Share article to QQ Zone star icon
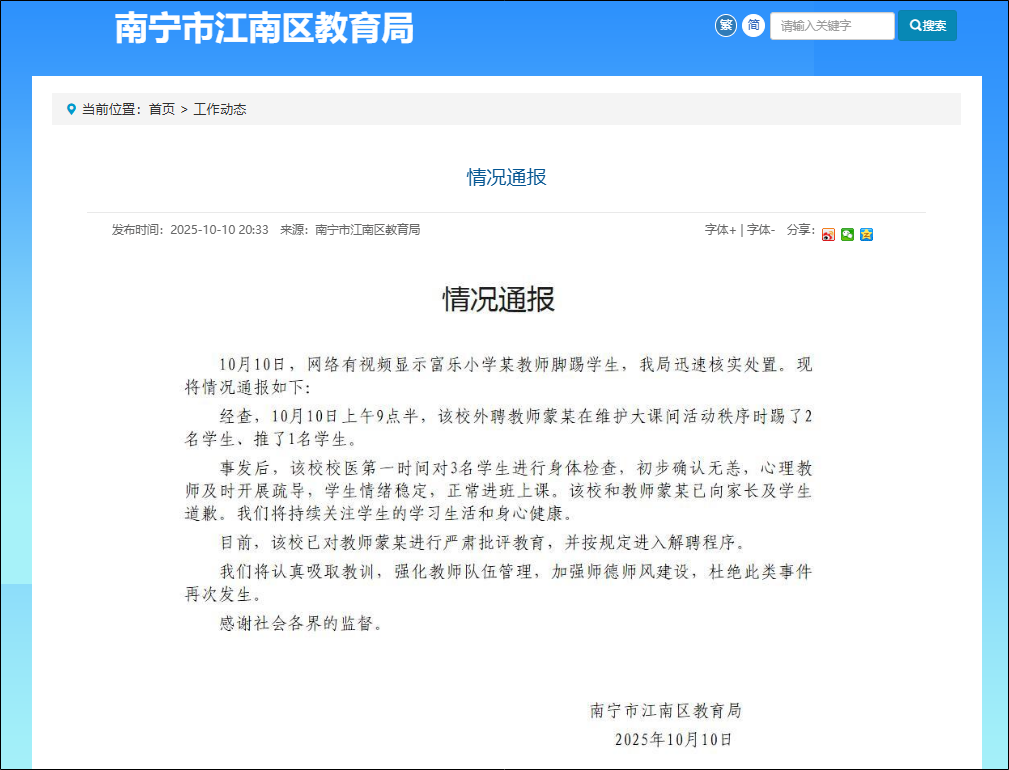The image size is (1009, 770). 867,235
